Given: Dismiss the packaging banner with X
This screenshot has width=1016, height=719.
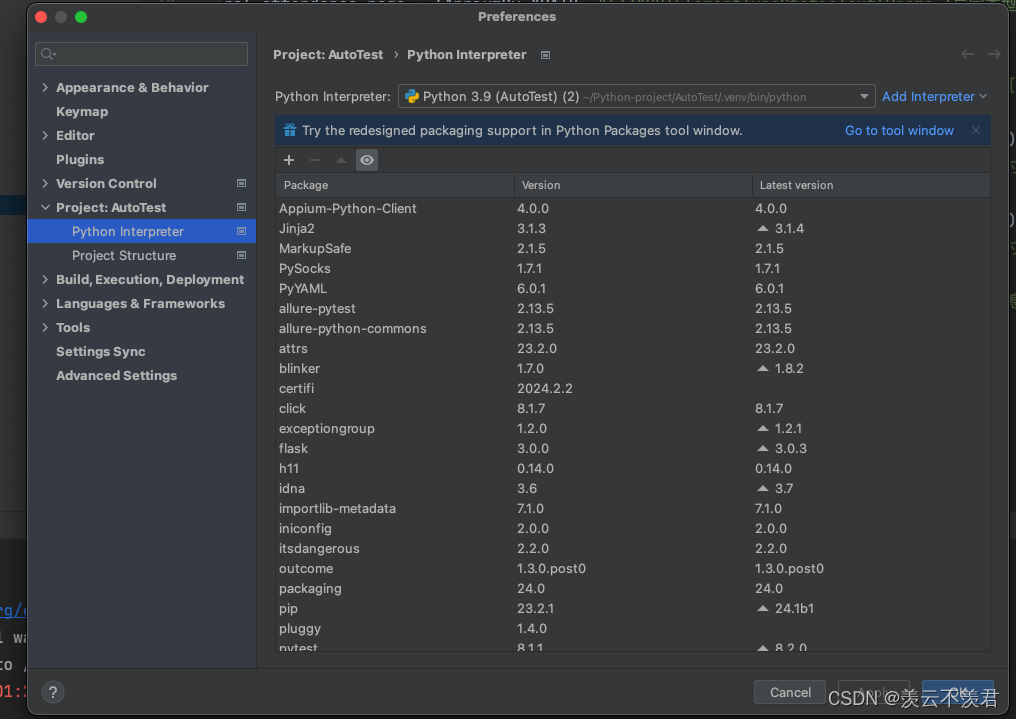Looking at the screenshot, I should tap(976, 130).
